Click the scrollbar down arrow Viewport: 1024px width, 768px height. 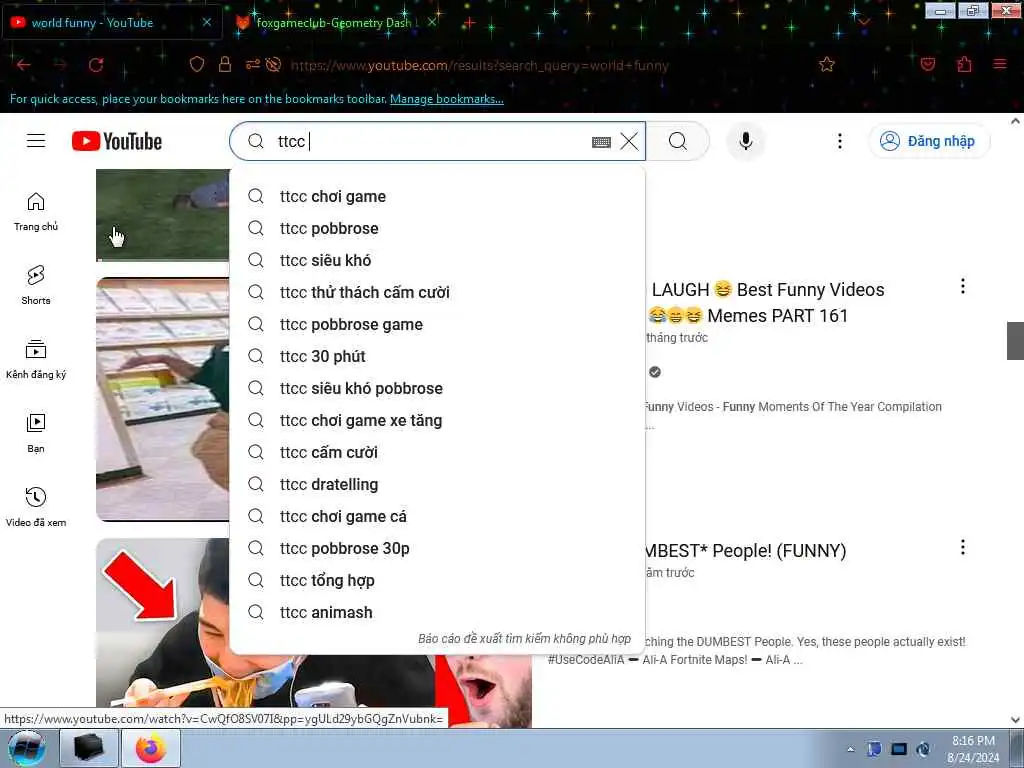[1015, 719]
